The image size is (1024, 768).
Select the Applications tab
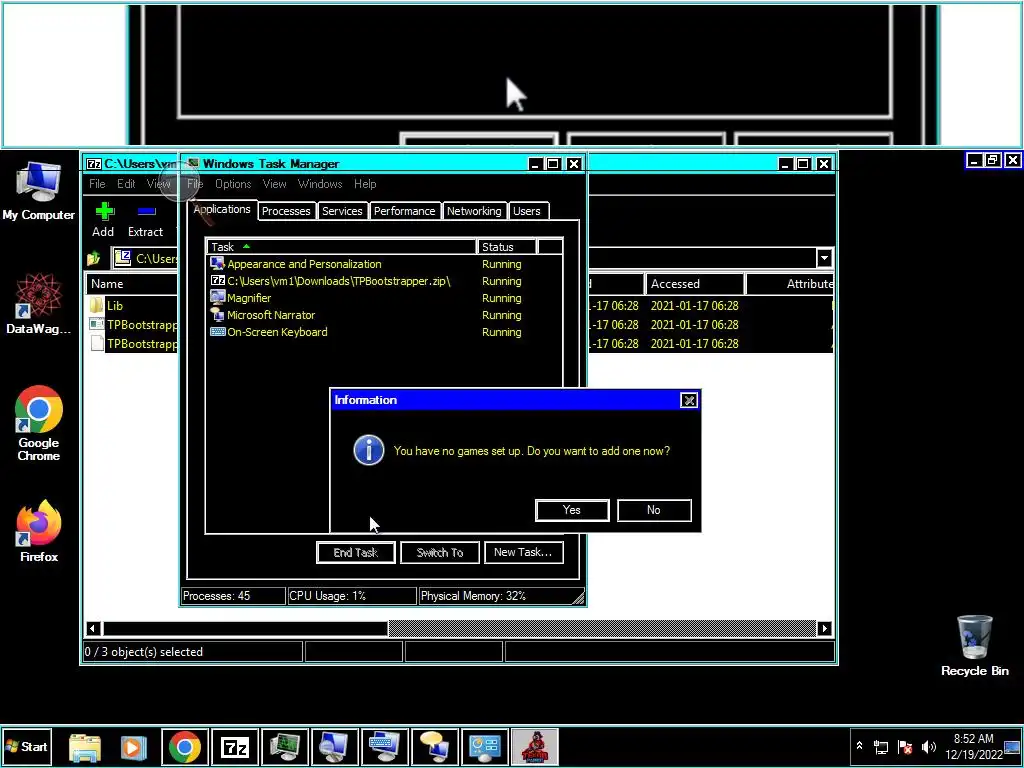(x=222, y=209)
